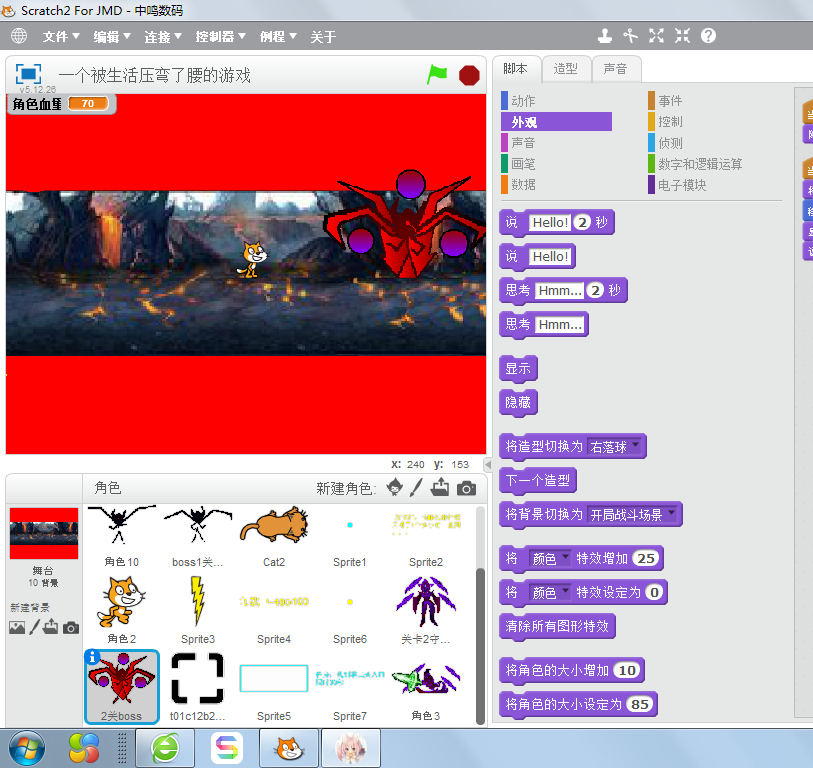Click Hmm... field in 思考 timed block
813x768 pixels.
(559, 290)
